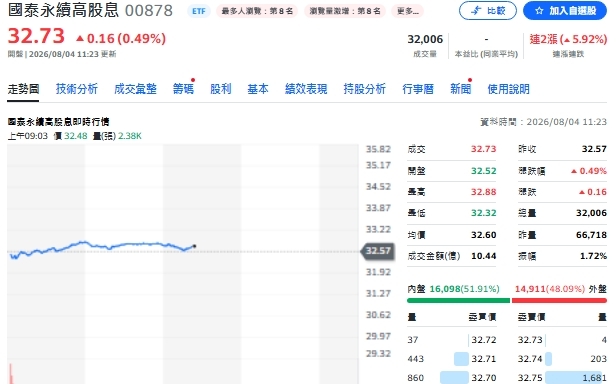Screen dimensions: 616x384
Task: Click the stock code 00878
Action: click(x=149, y=11)
